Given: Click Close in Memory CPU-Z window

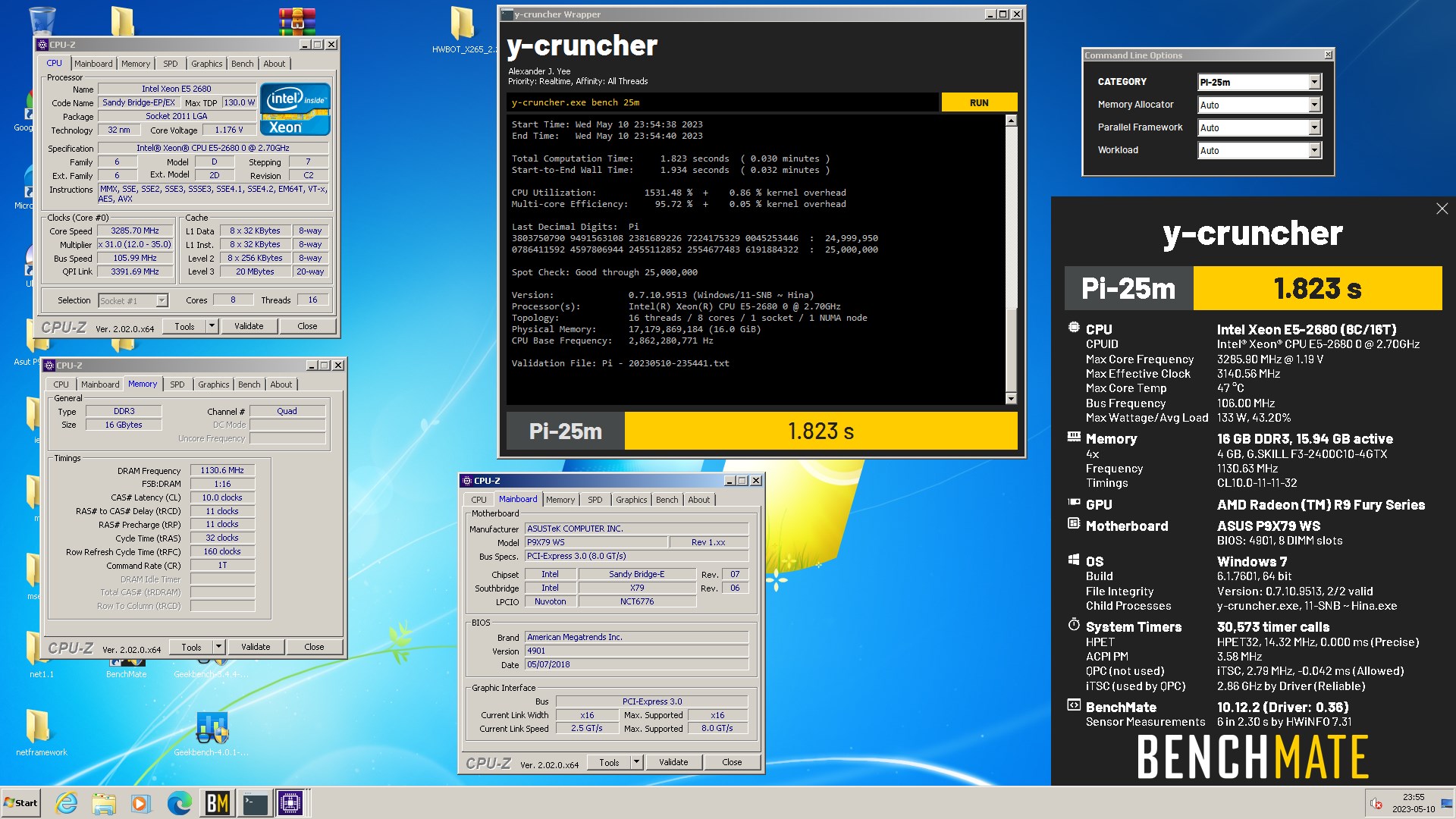Looking at the screenshot, I should coord(314,647).
